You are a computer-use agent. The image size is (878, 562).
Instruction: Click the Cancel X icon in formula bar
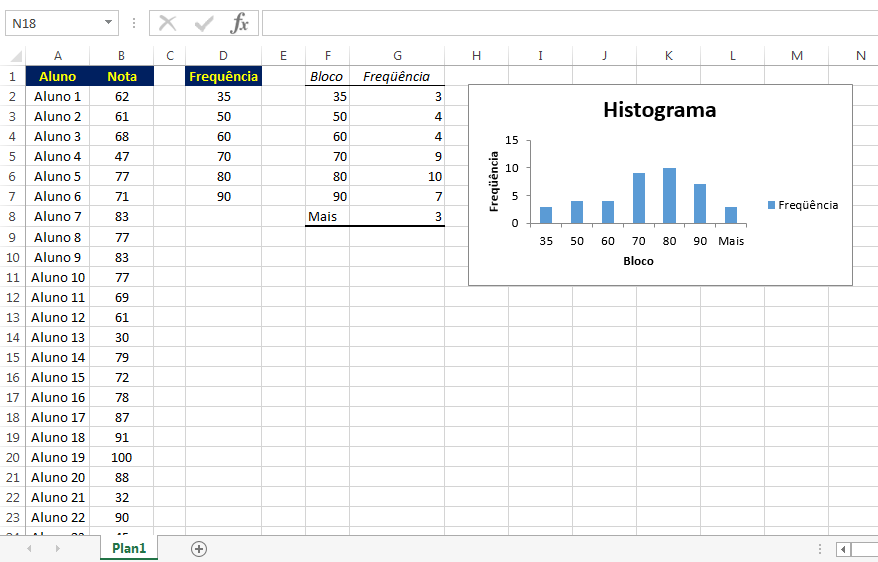(168, 23)
